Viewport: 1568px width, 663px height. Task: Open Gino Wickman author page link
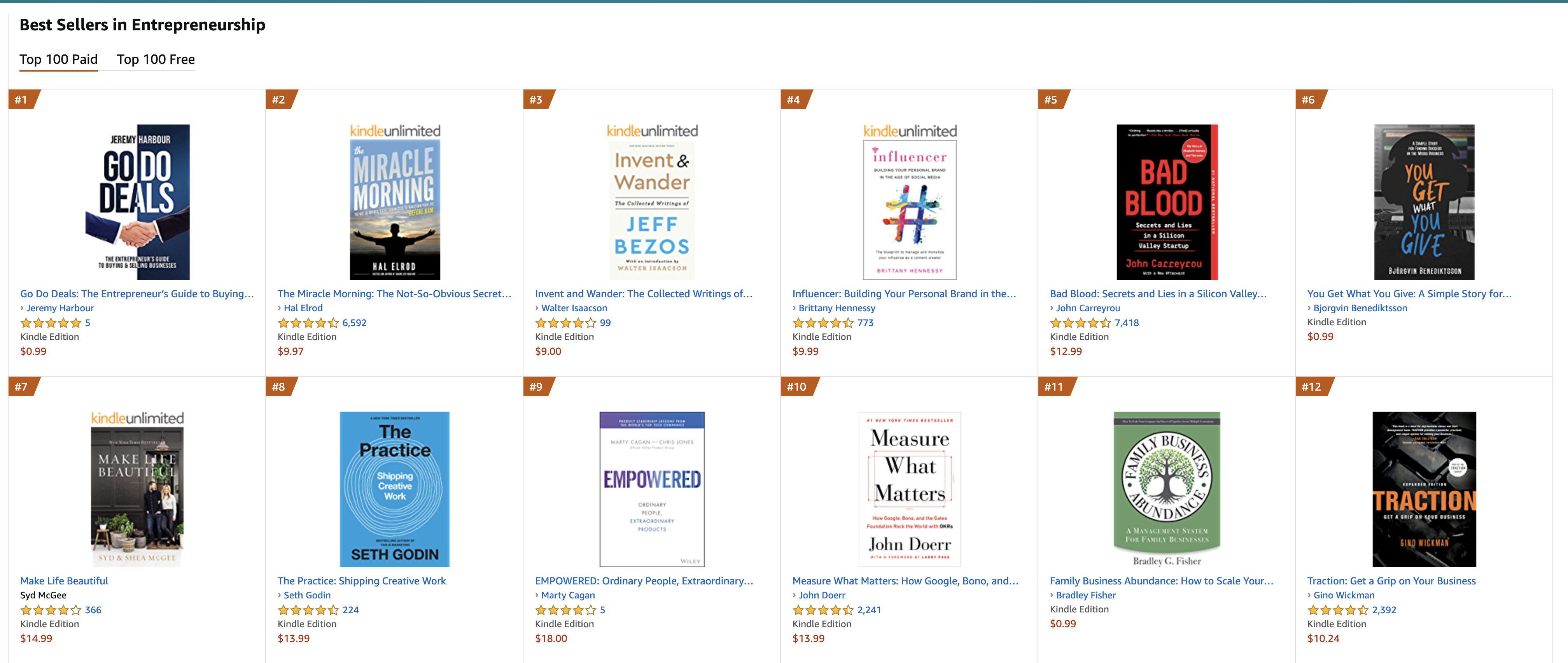(x=1343, y=595)
